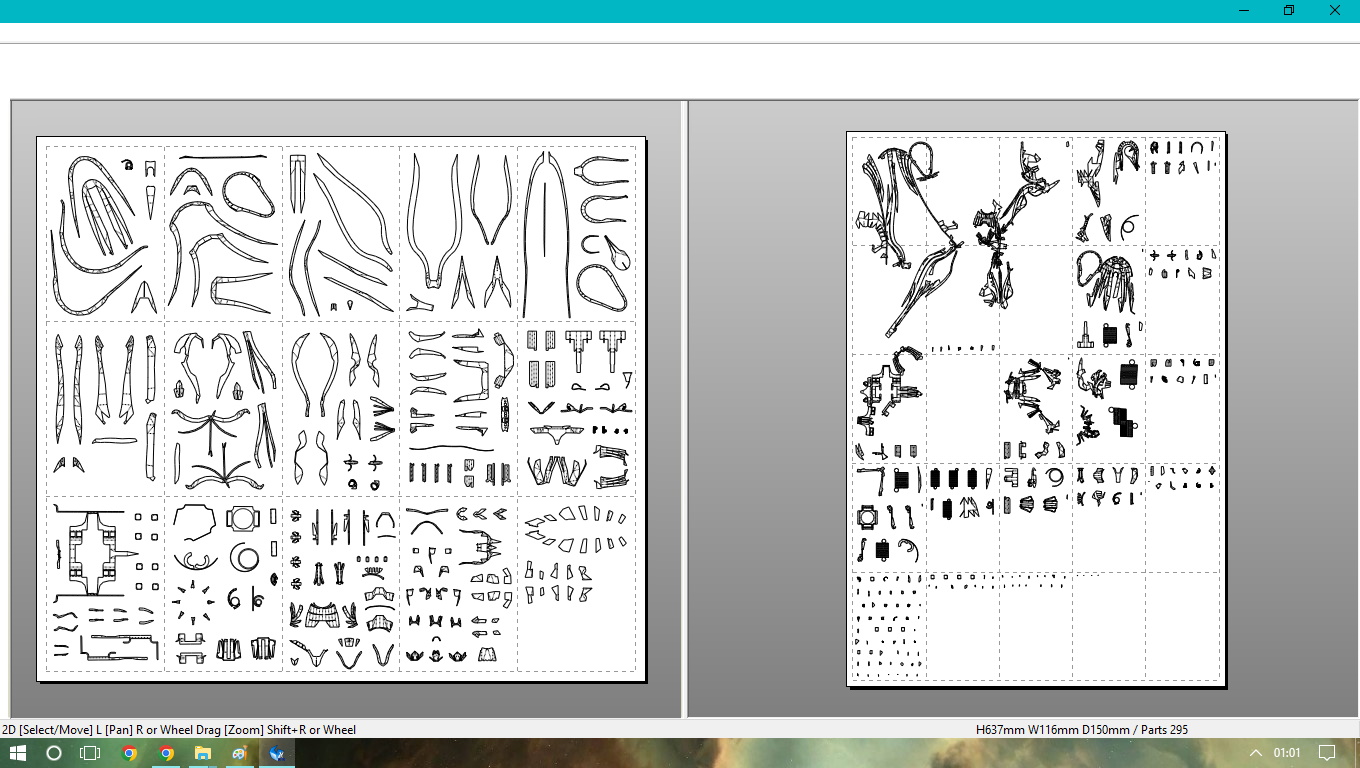Image resolution: width=1360 pixels, height=768 pixels.
Task: Open File Explorer from the taskbar
Action: 203,753
